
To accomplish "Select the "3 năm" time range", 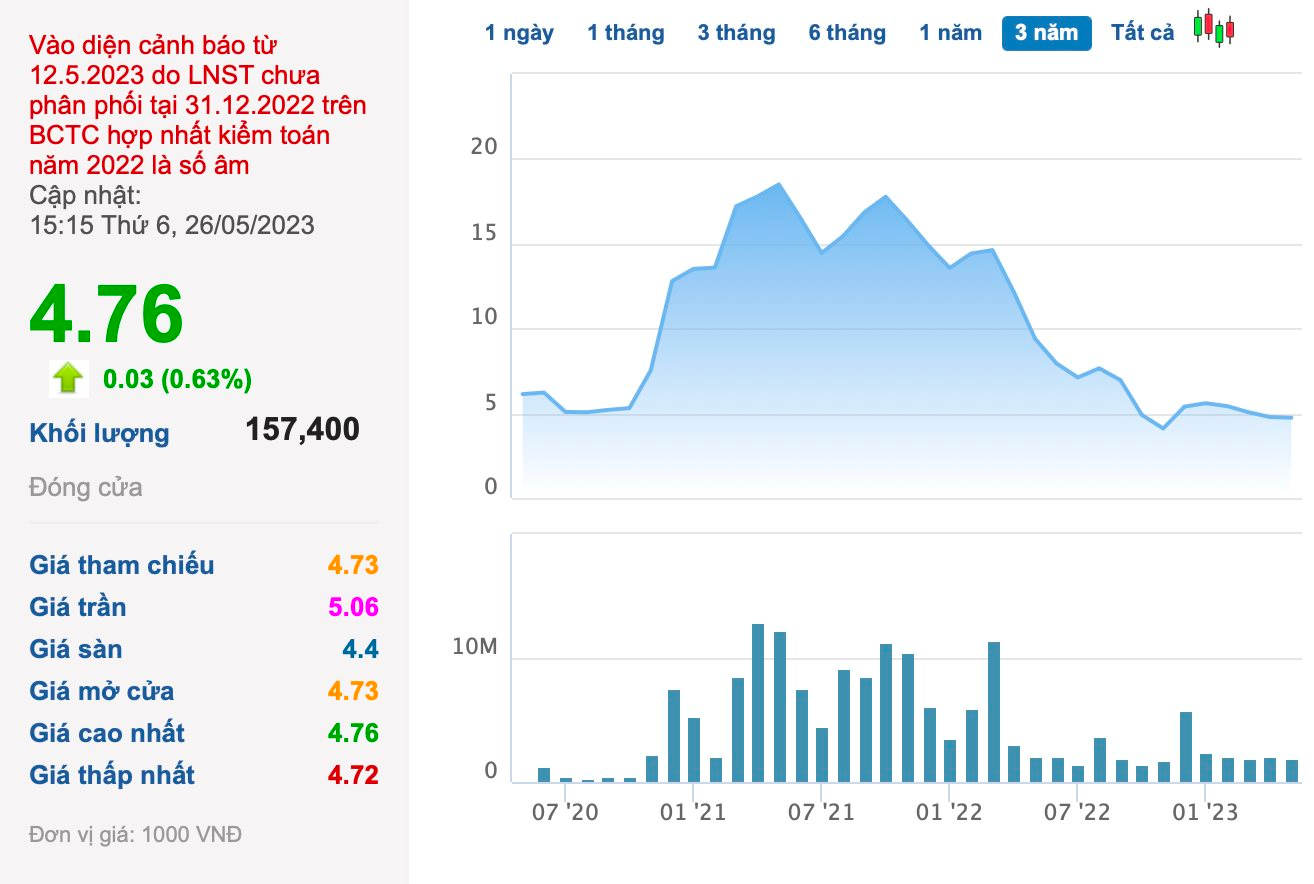I will [1046, 33].
